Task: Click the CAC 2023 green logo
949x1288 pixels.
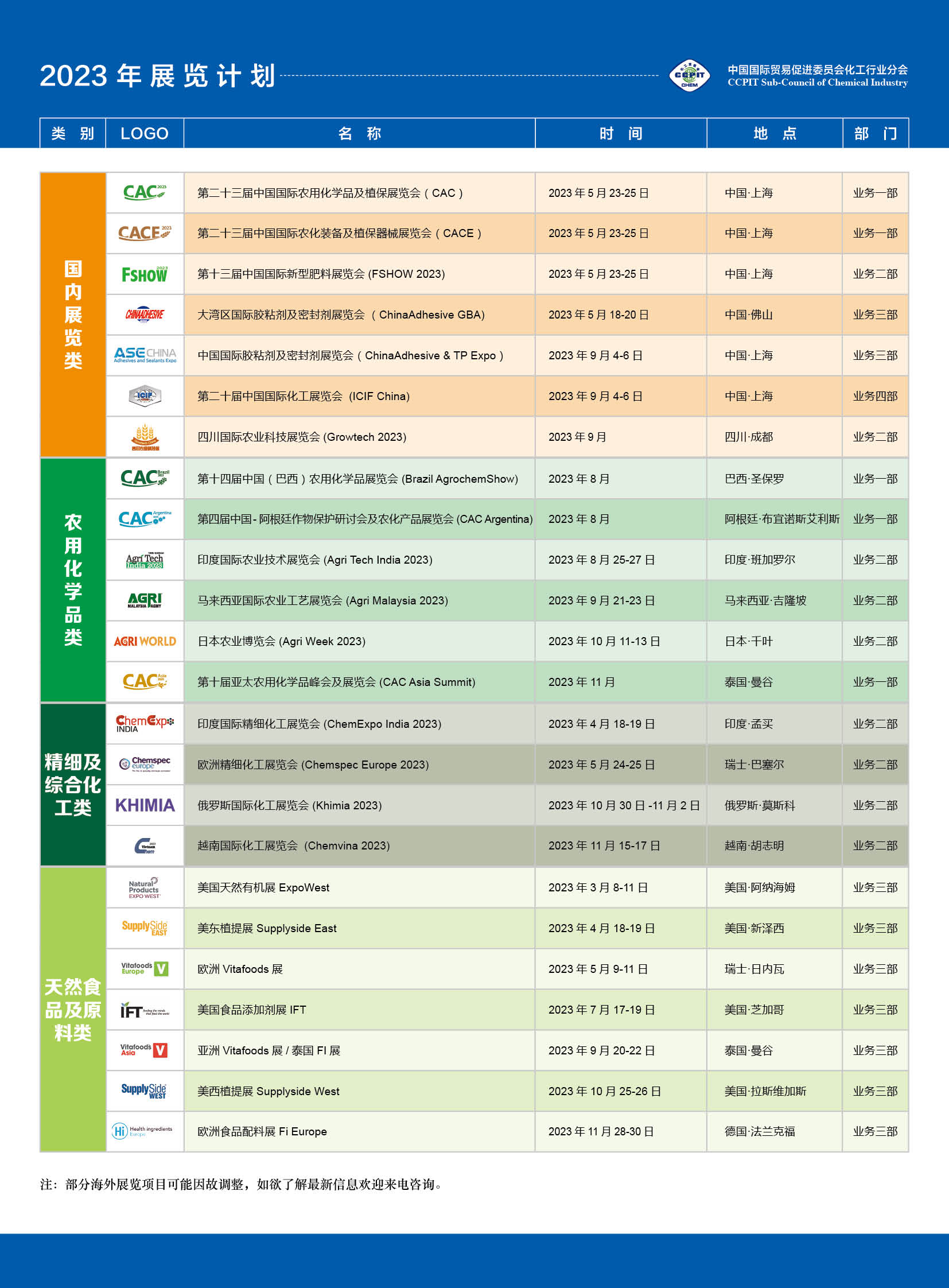Action: 145,192
